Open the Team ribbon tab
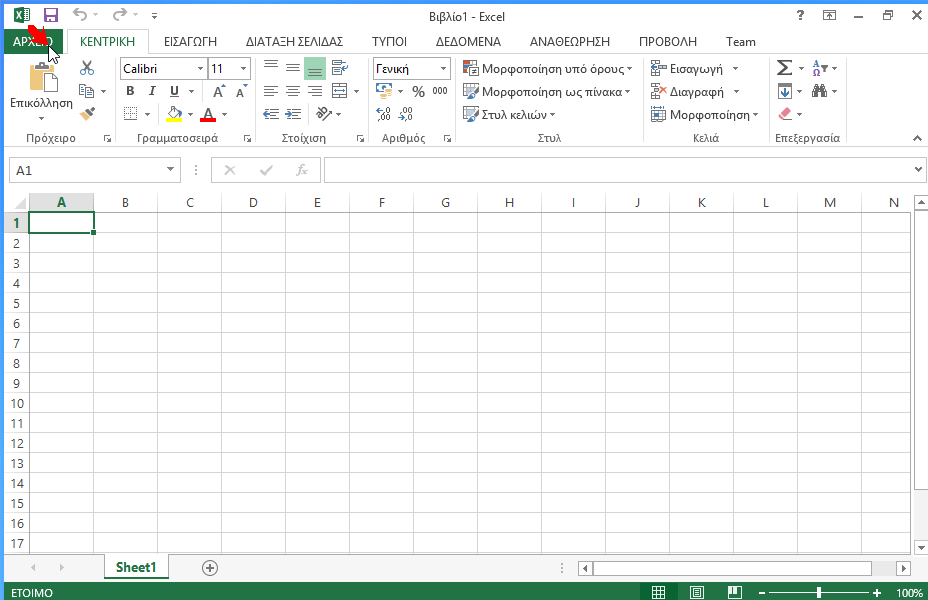Image resolution: width=928 pixels, height=600 pixels. coord(741,41)
